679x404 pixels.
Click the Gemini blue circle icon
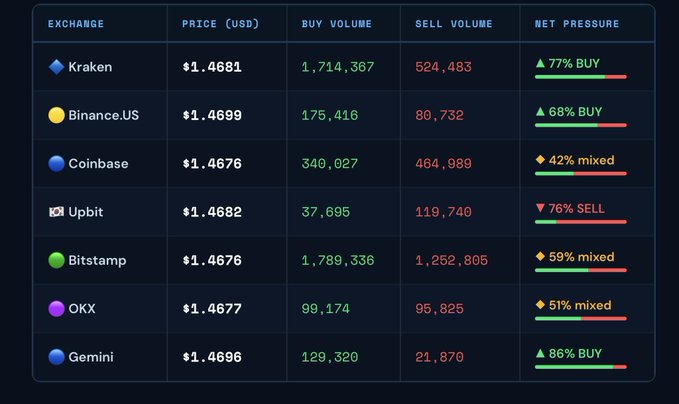[56, 357]
